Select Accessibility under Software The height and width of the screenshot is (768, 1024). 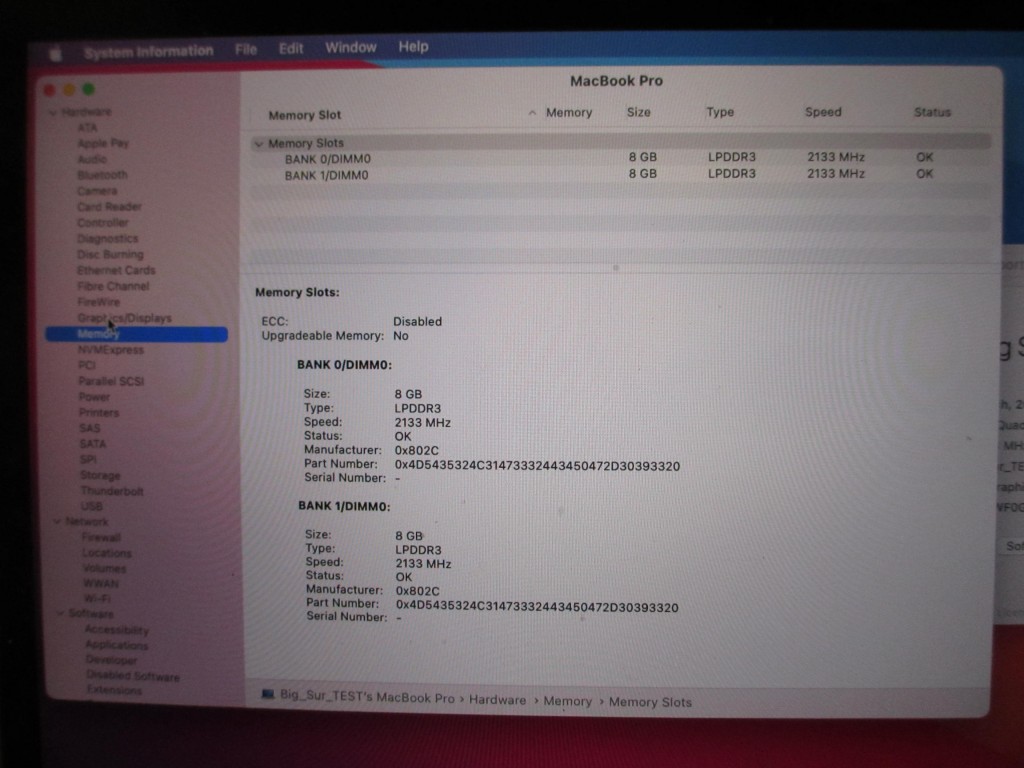117,630
